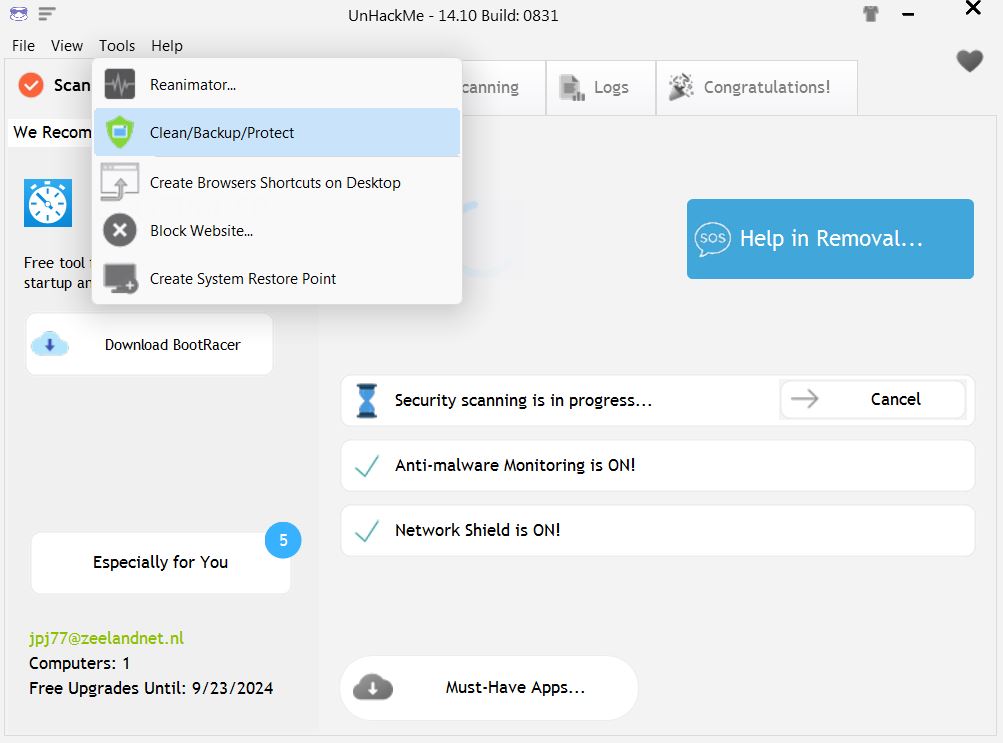
Task: Open the View menu
Action: (67, 46)
